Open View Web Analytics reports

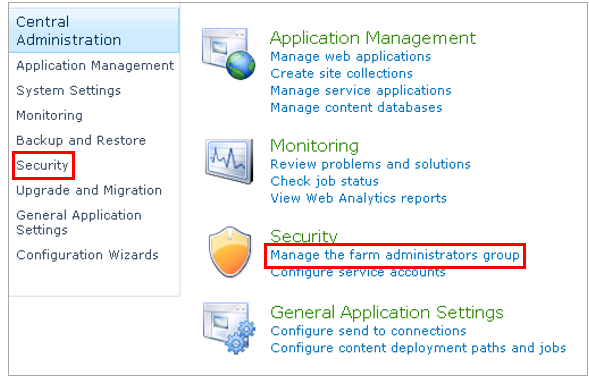pos(358,198)
